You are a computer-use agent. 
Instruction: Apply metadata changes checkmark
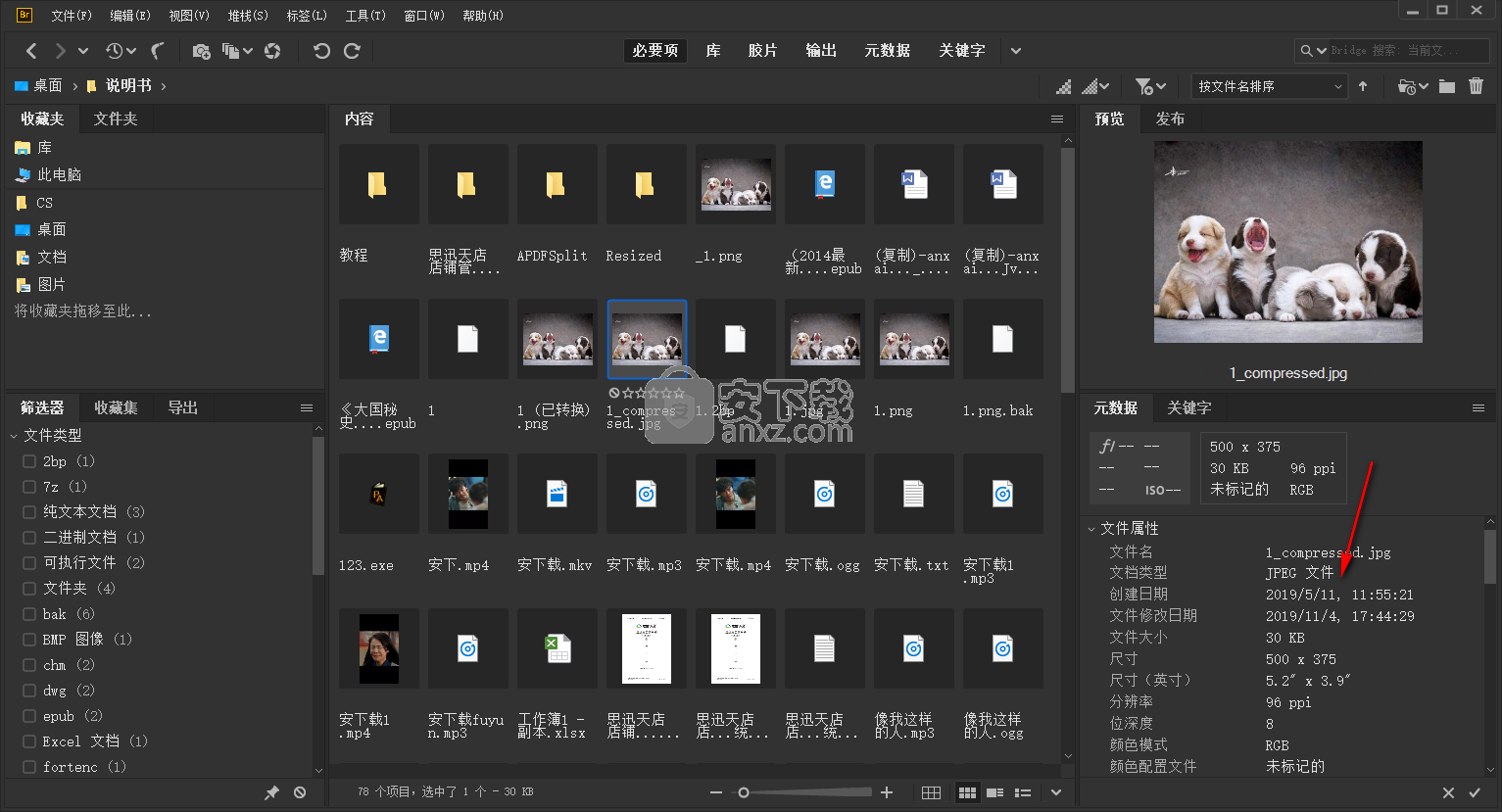[x=1475, y=792]
